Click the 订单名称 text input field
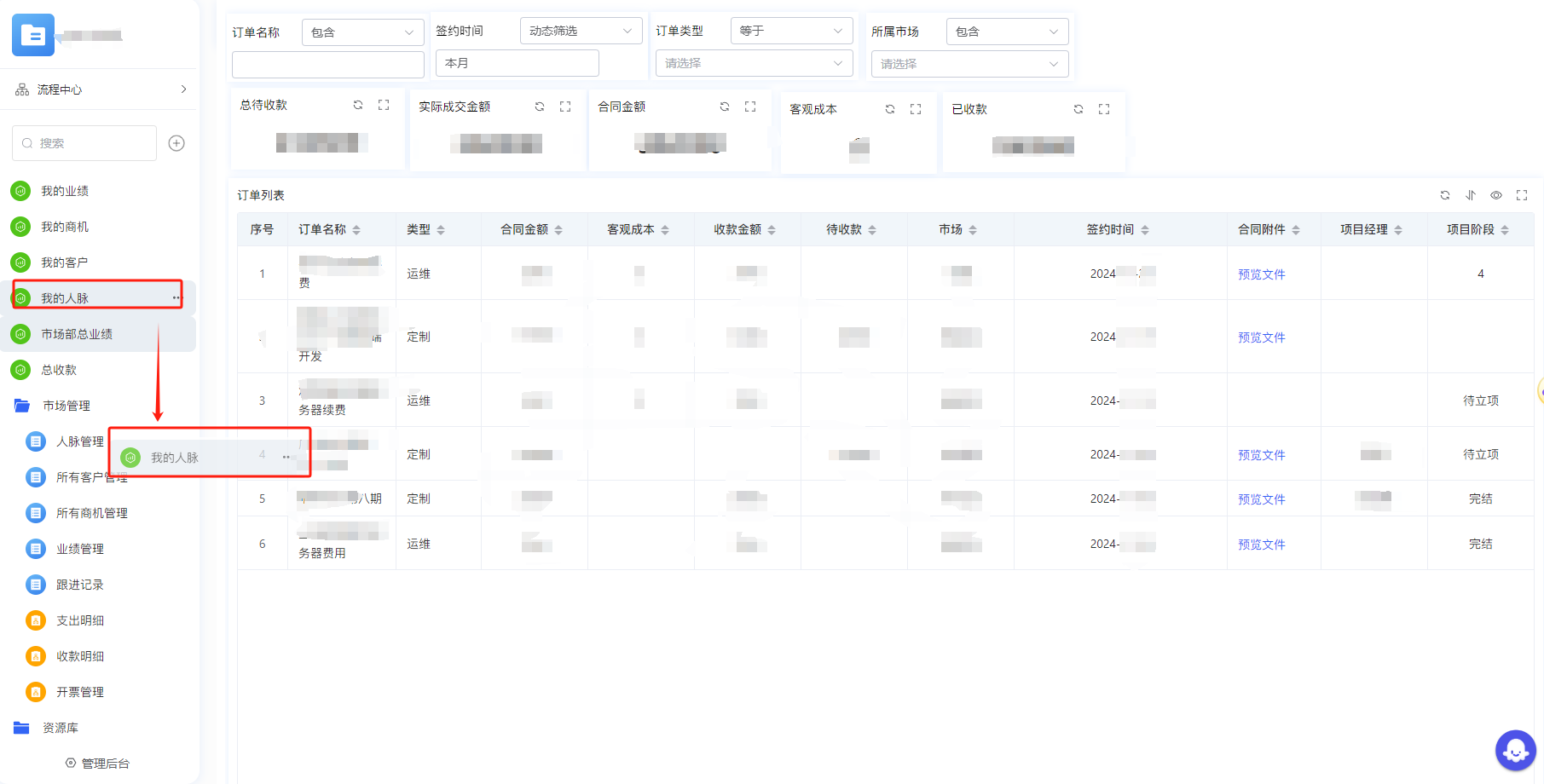 [x=328, y=65]
